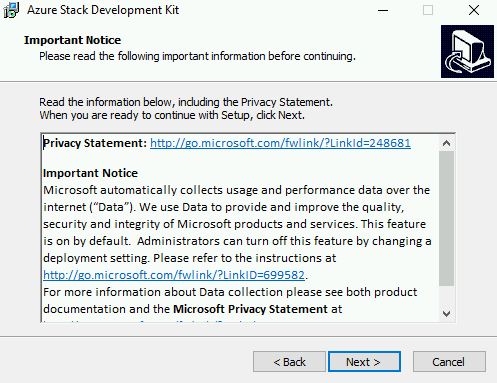Click the scroll up arrow of the notice box
497x383 pixels.
[446, 143]
